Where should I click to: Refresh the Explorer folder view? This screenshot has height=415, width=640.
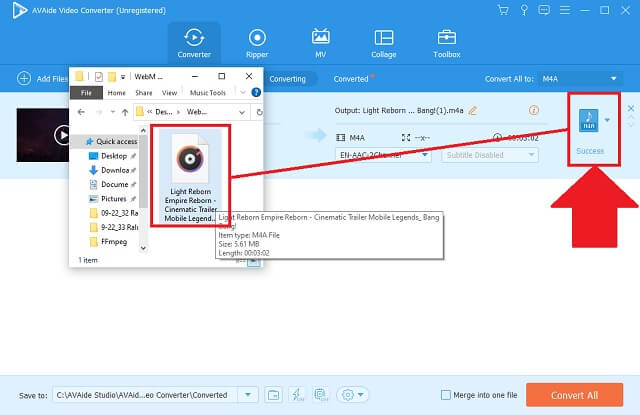point(259,112)
